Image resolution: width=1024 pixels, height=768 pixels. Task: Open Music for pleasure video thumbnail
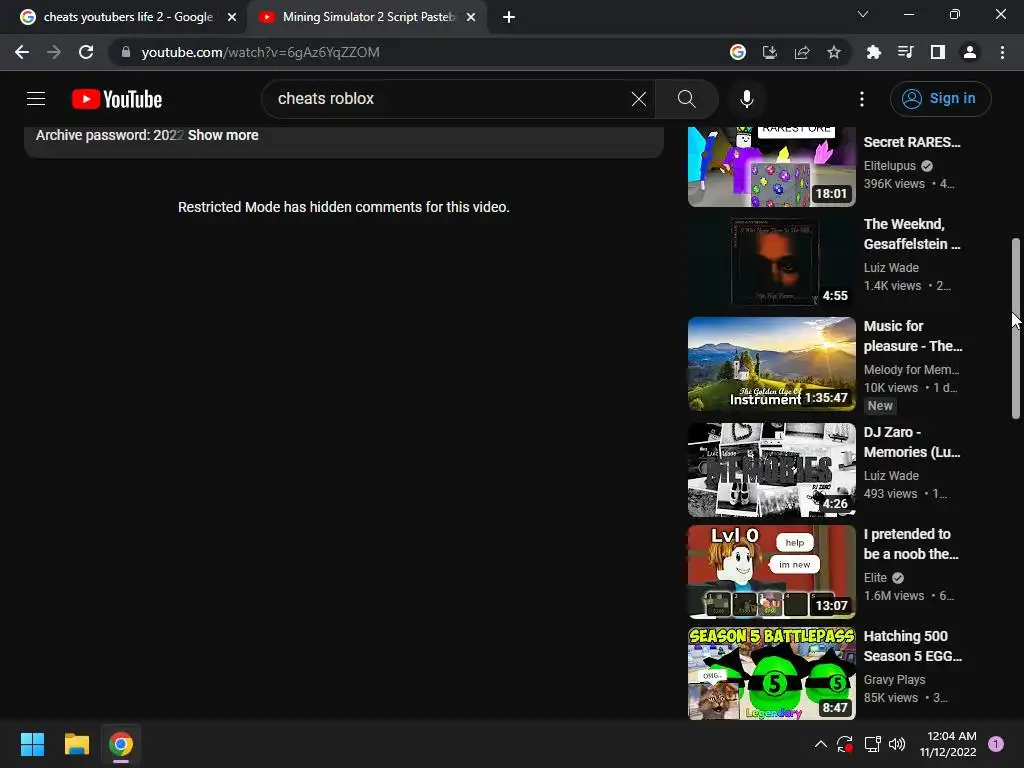771,364
